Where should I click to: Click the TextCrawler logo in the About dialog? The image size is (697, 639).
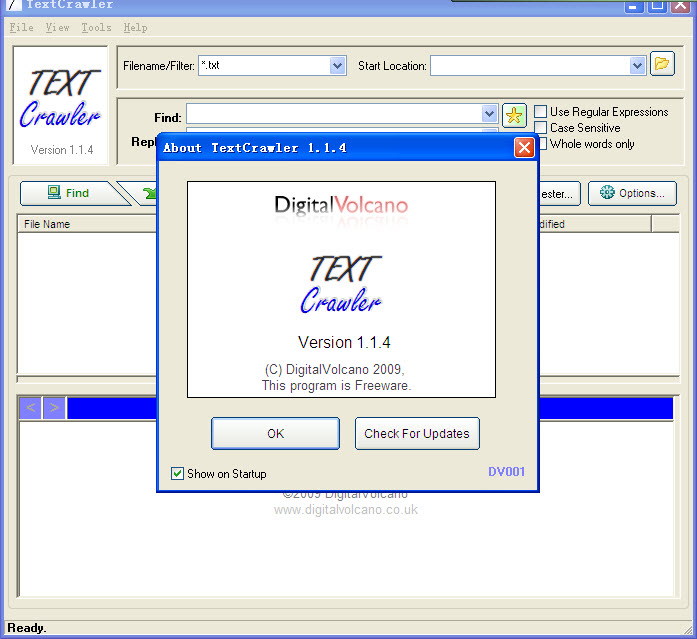coord(341,284)
